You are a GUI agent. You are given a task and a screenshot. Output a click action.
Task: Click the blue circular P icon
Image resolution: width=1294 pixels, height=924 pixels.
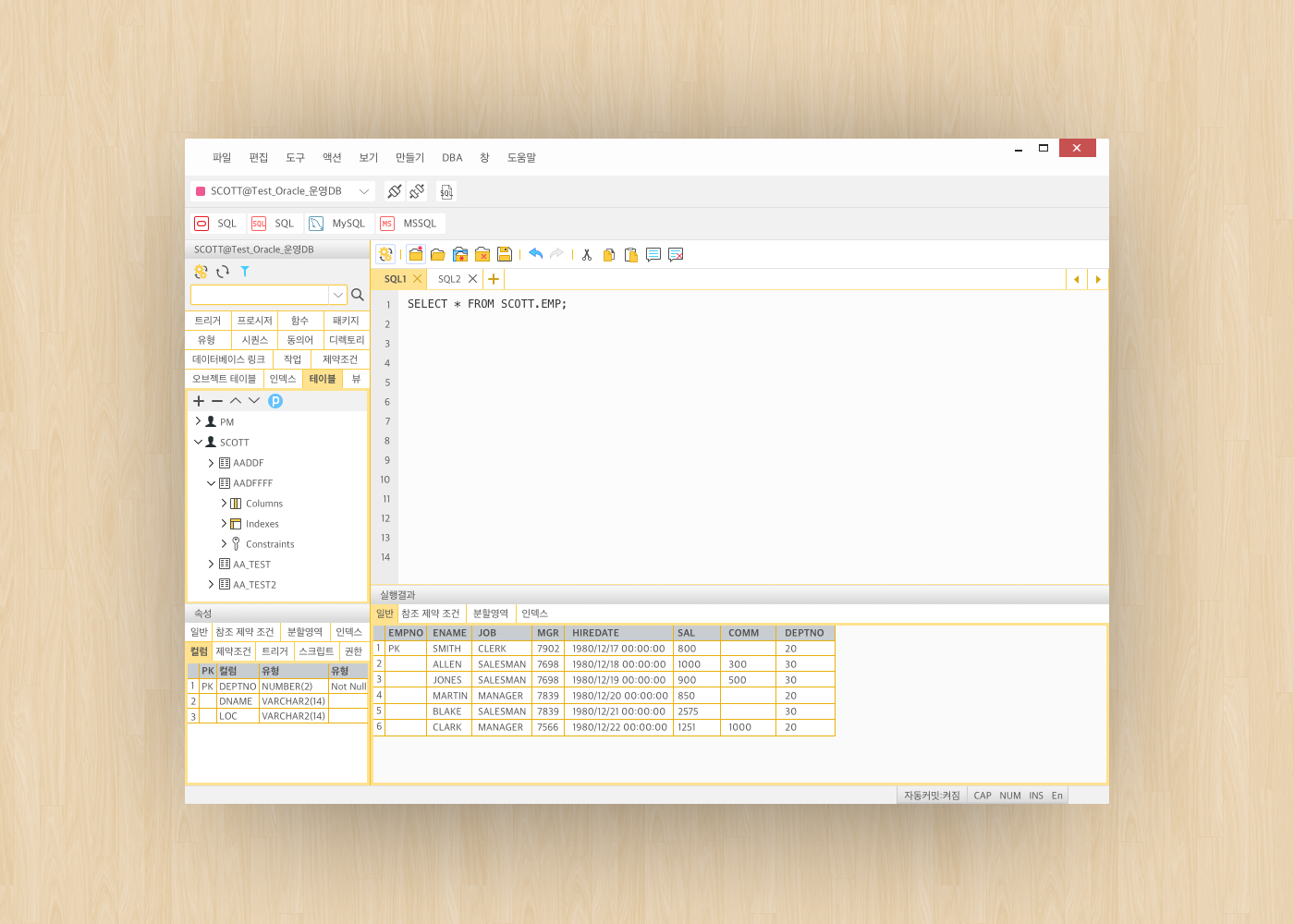click(275, 401)
